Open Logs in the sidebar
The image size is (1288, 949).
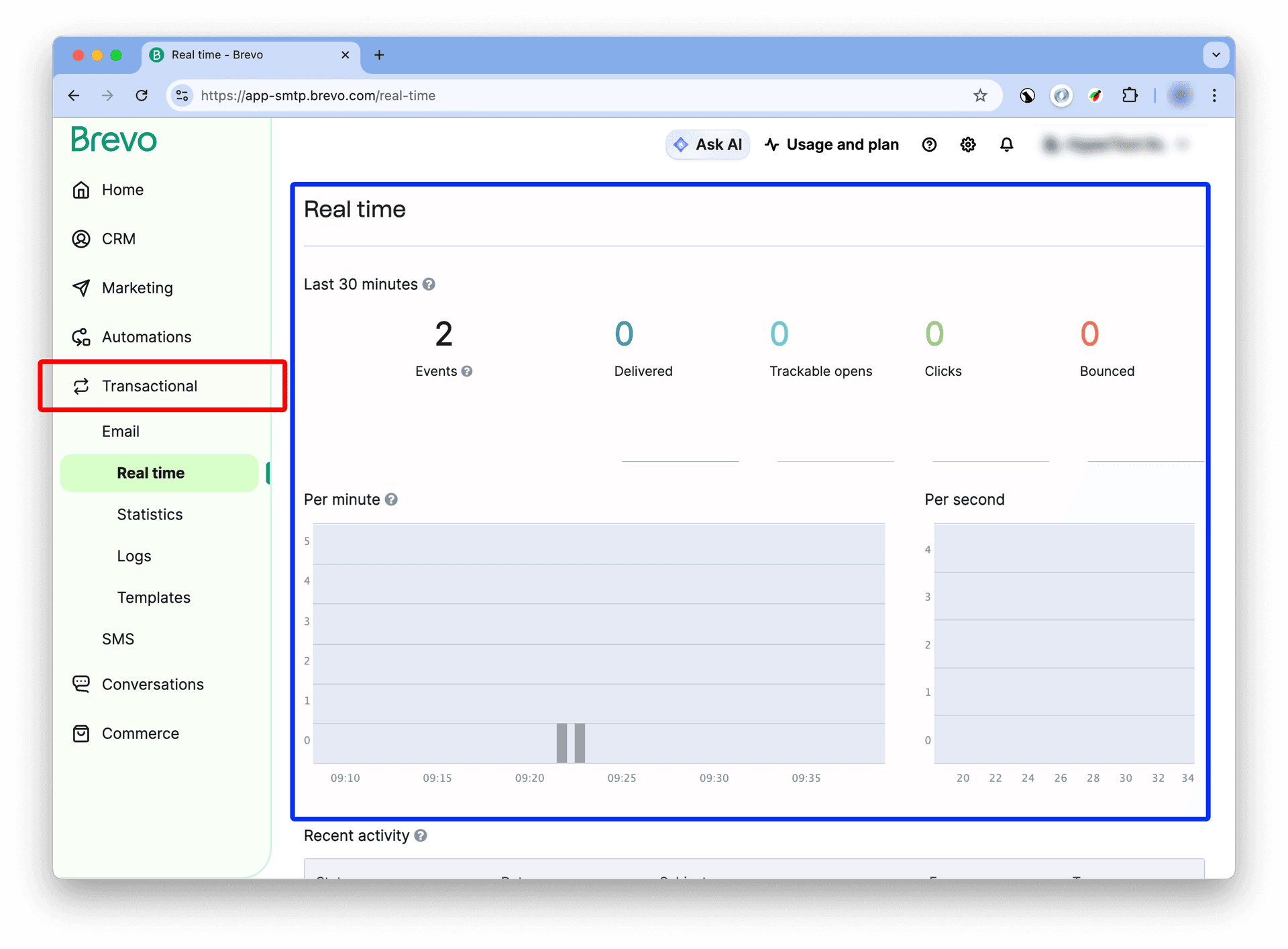pyautogui.click(x=134, y=556)
